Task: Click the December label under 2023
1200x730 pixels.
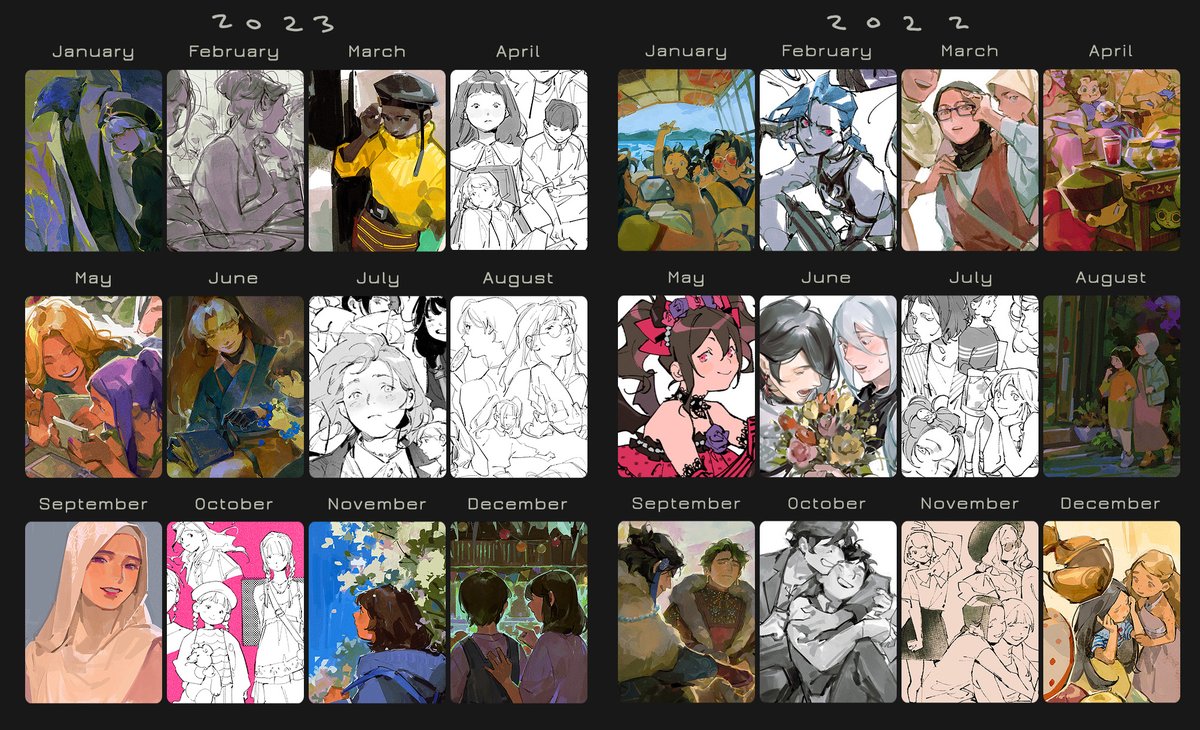Action: tap(519, 504)
